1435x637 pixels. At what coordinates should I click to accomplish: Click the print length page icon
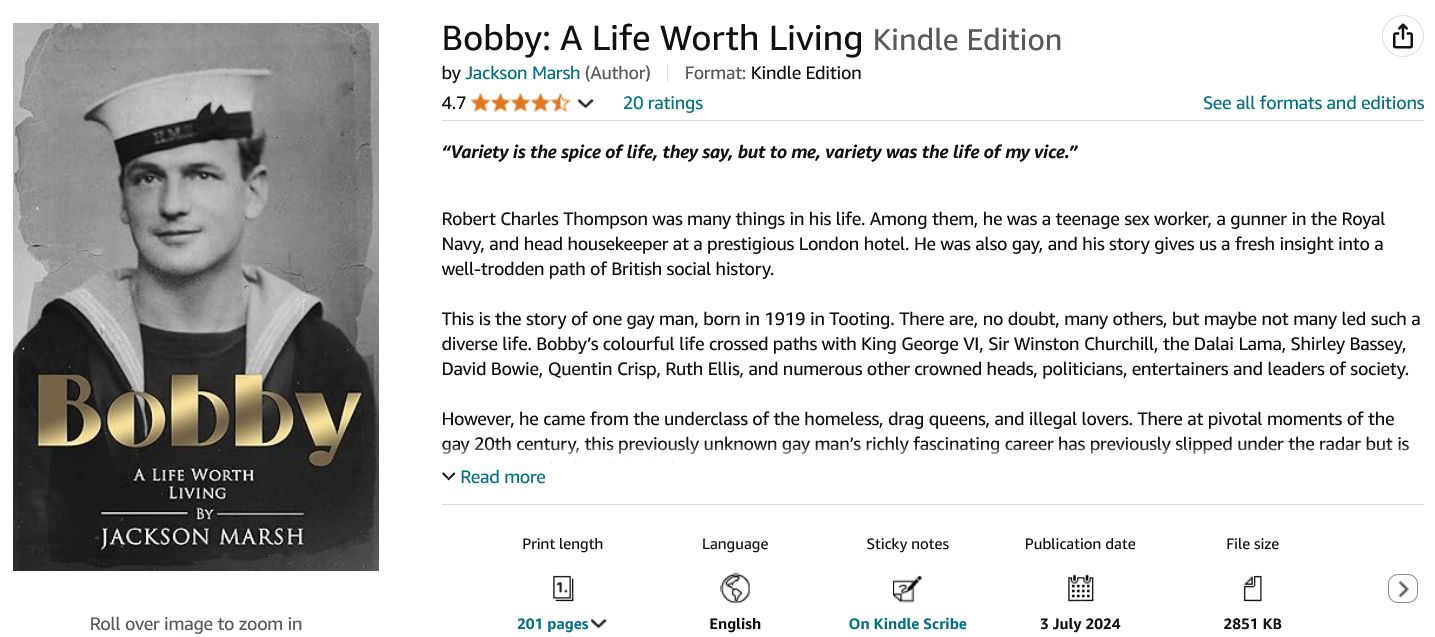point(563,588)
